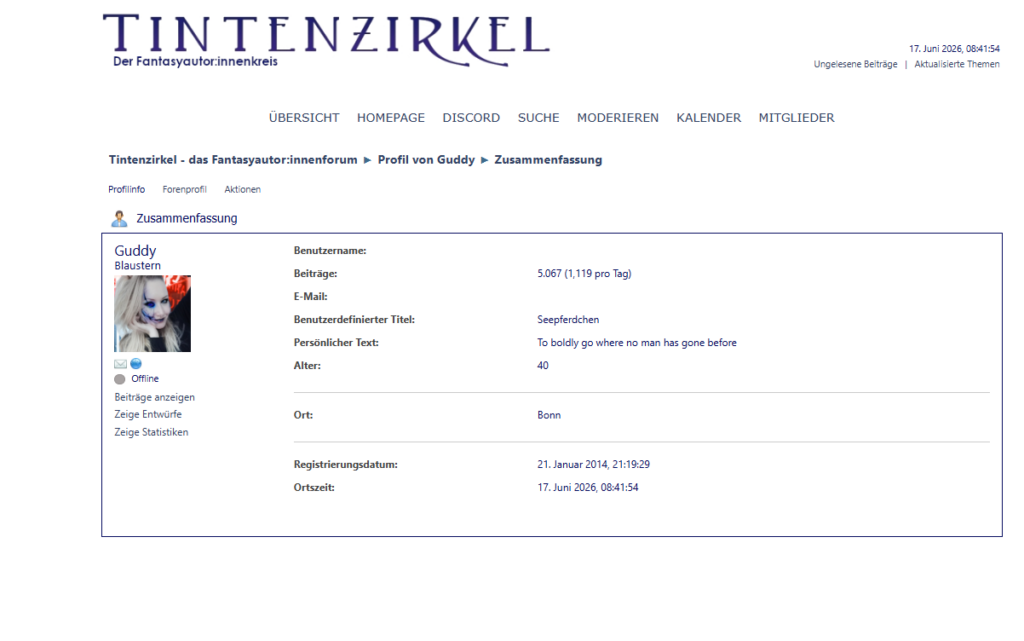
Task: Click the email envelope icon under avatar
Action: (120, 364)
